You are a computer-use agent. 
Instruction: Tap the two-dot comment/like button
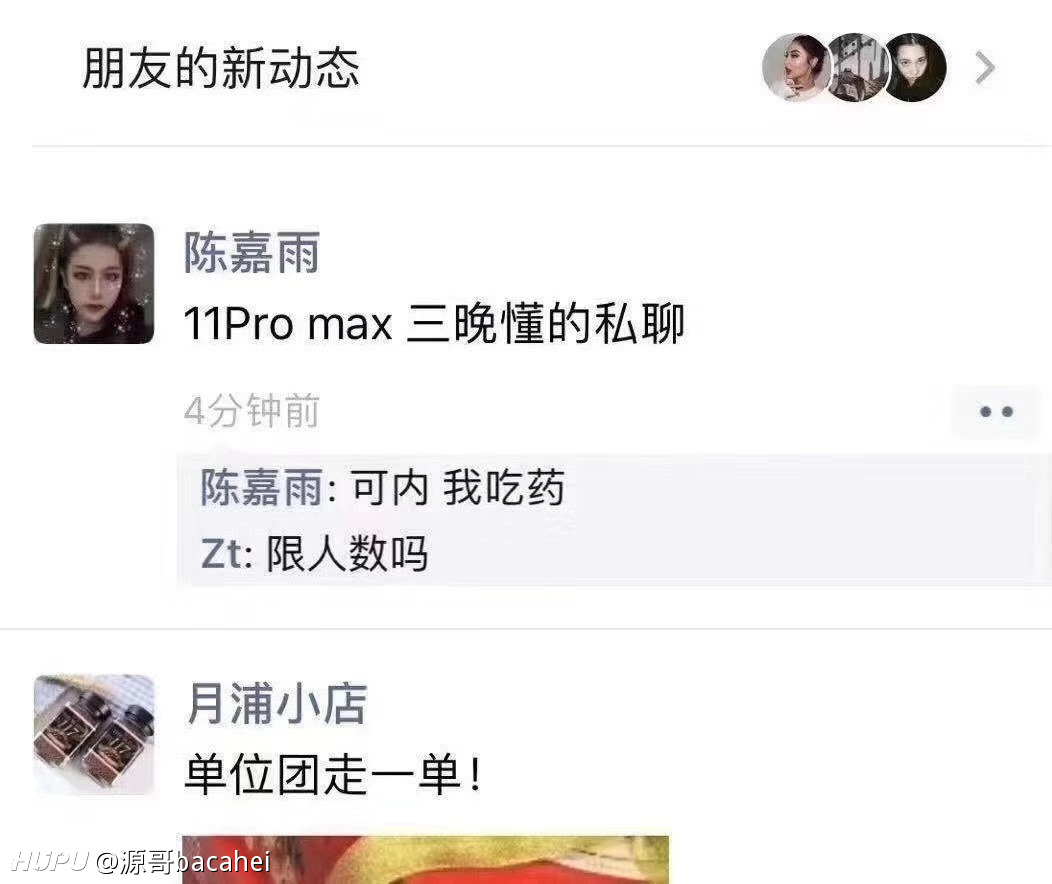pos(996,411)
